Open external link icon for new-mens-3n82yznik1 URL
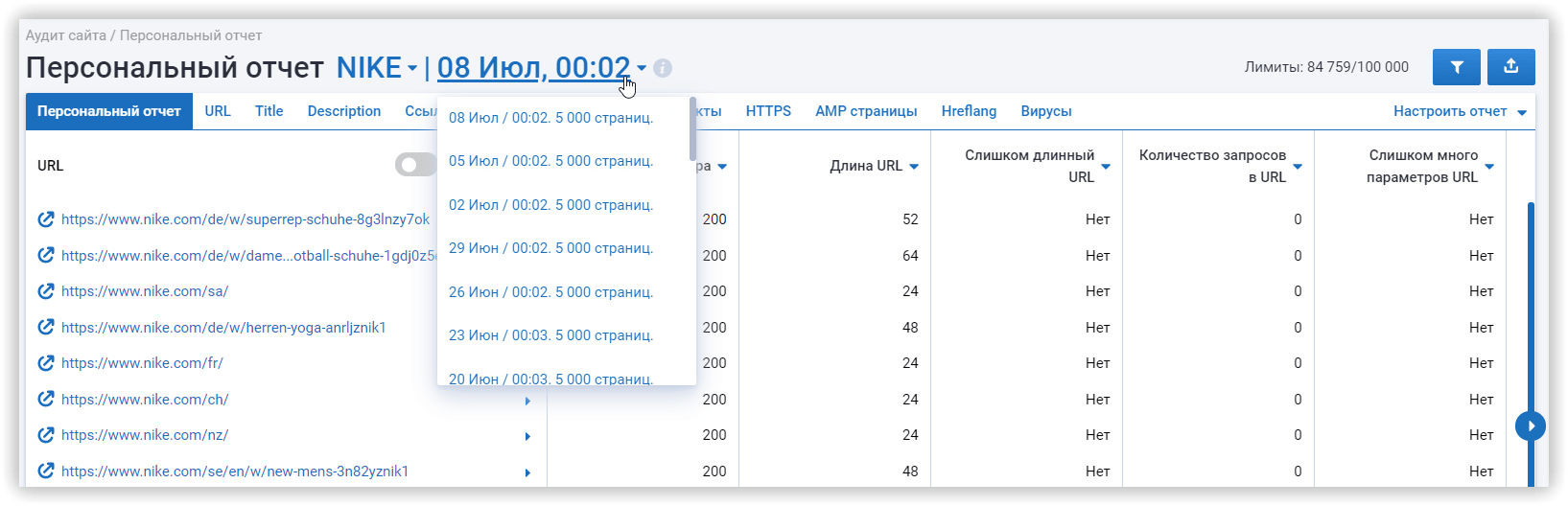 point(45,471)
